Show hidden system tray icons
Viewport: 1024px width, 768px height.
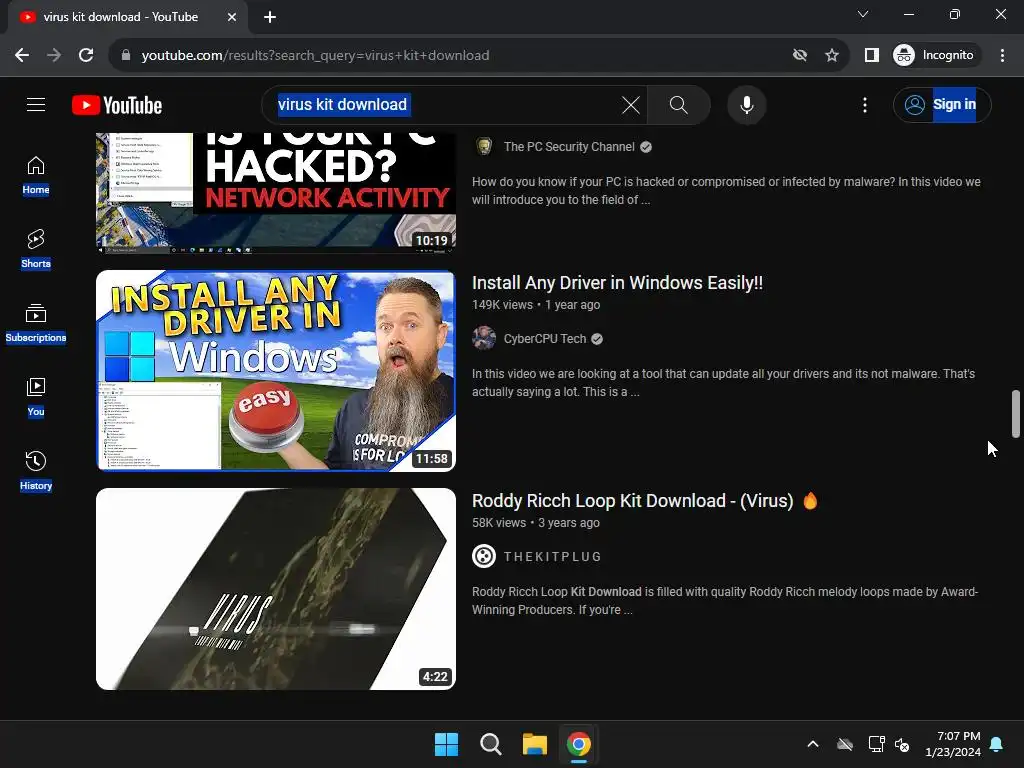(813, 744)
